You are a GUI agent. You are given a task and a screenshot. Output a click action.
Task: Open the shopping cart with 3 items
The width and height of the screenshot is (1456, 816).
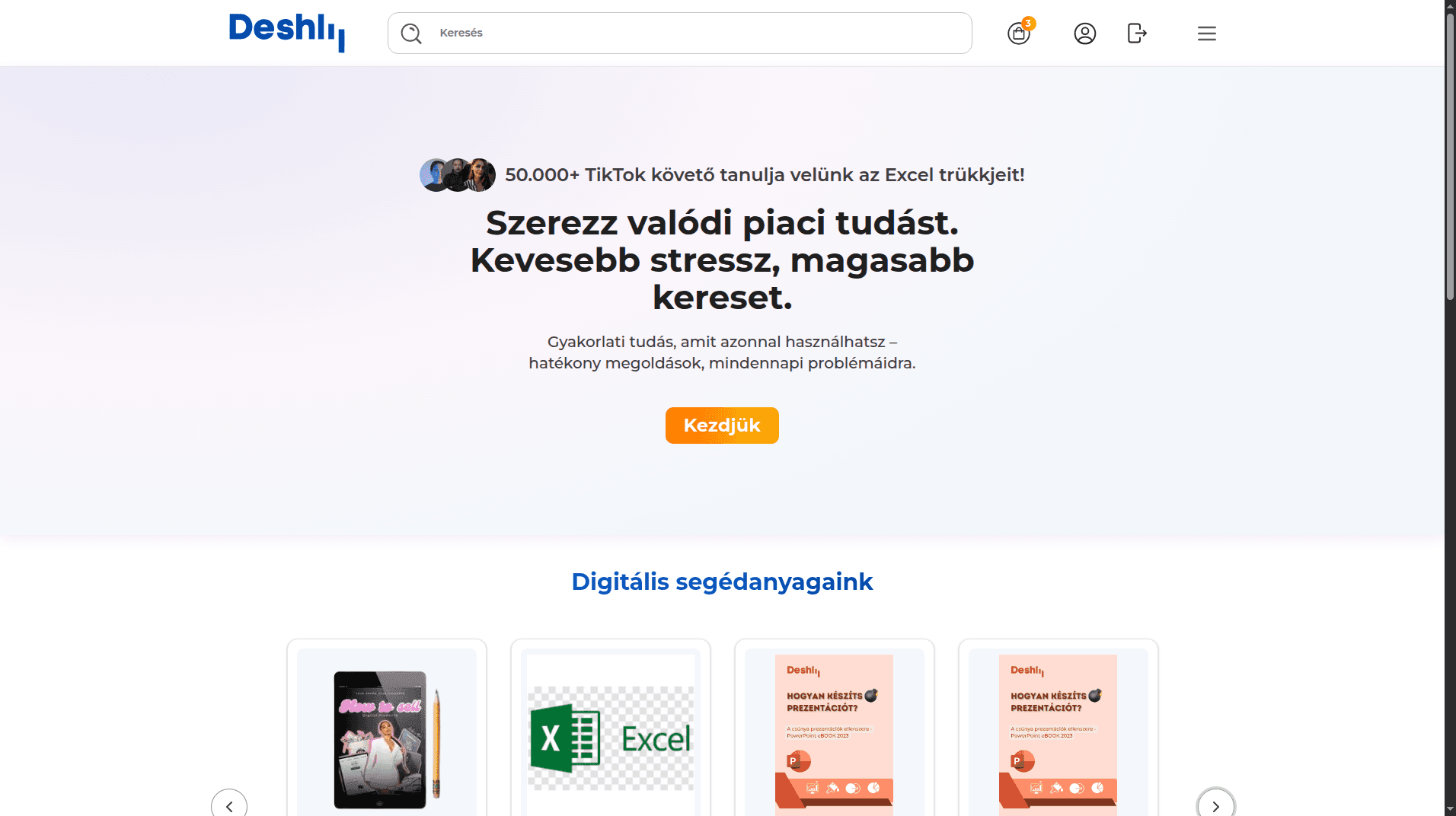[1019, 33]
